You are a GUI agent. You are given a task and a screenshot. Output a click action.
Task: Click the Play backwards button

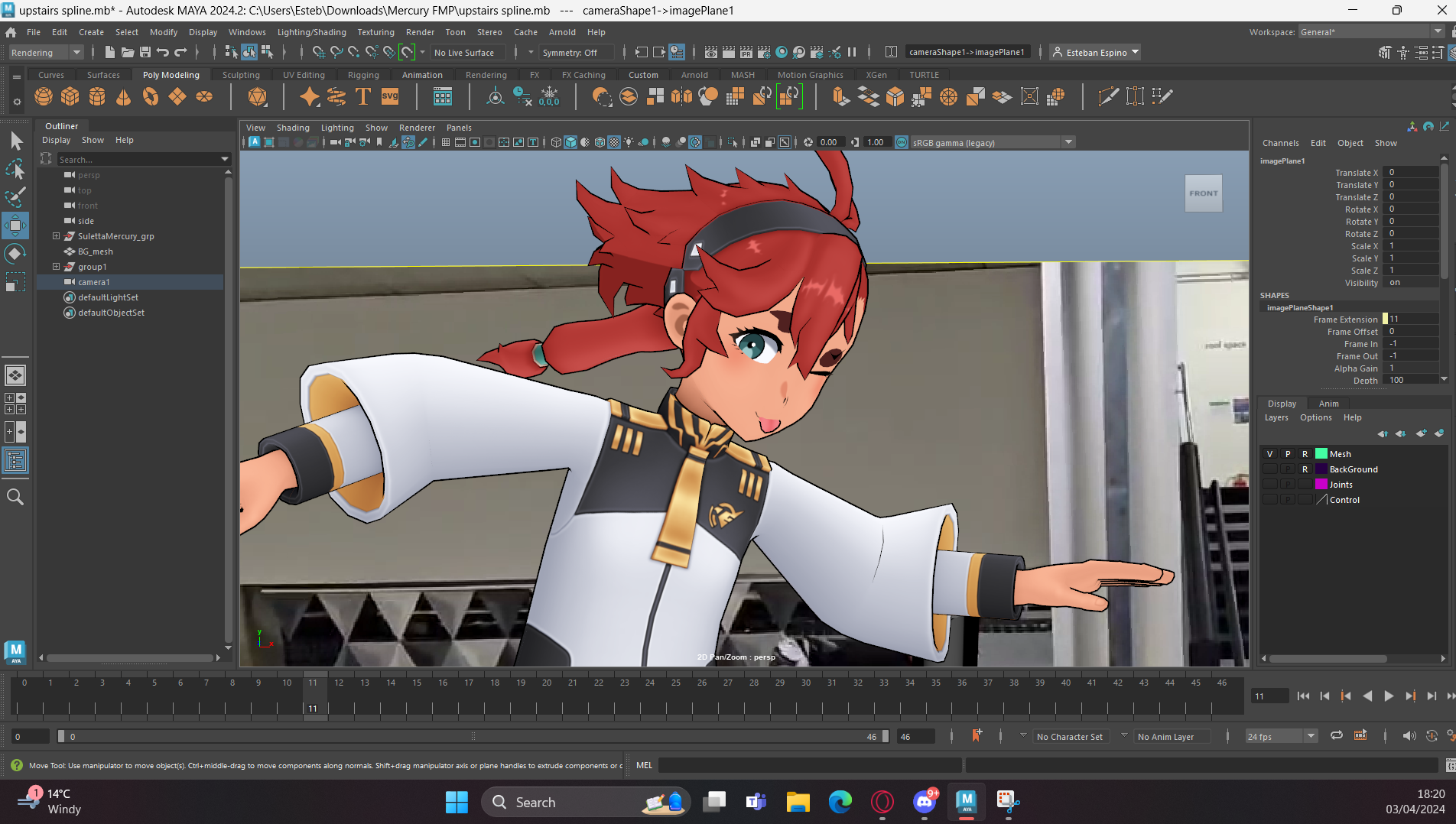[1367, 696]
